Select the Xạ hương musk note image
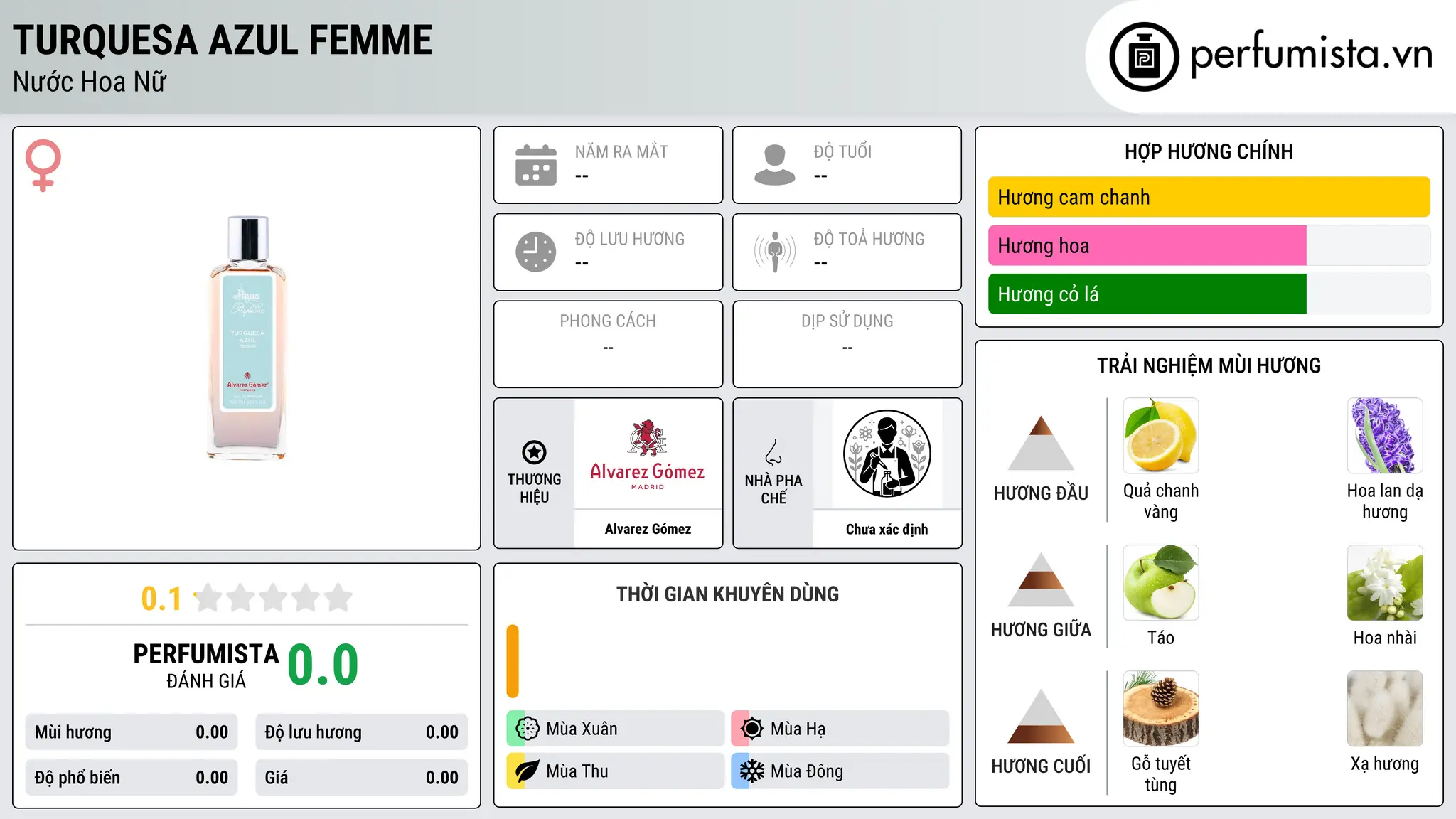 pos(1385,709)
